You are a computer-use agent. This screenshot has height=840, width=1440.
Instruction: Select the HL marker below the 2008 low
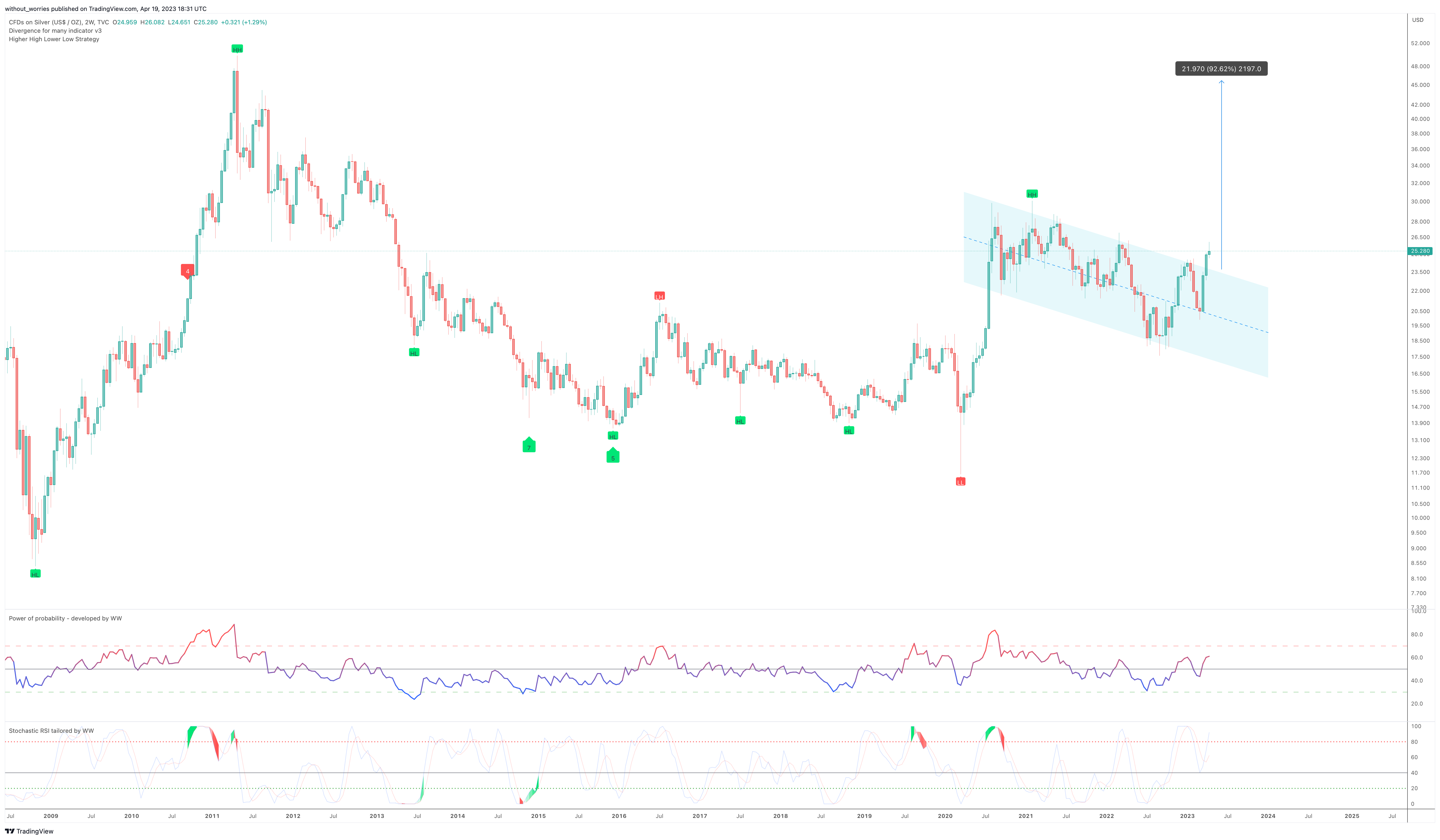click(x=35, y=574)
